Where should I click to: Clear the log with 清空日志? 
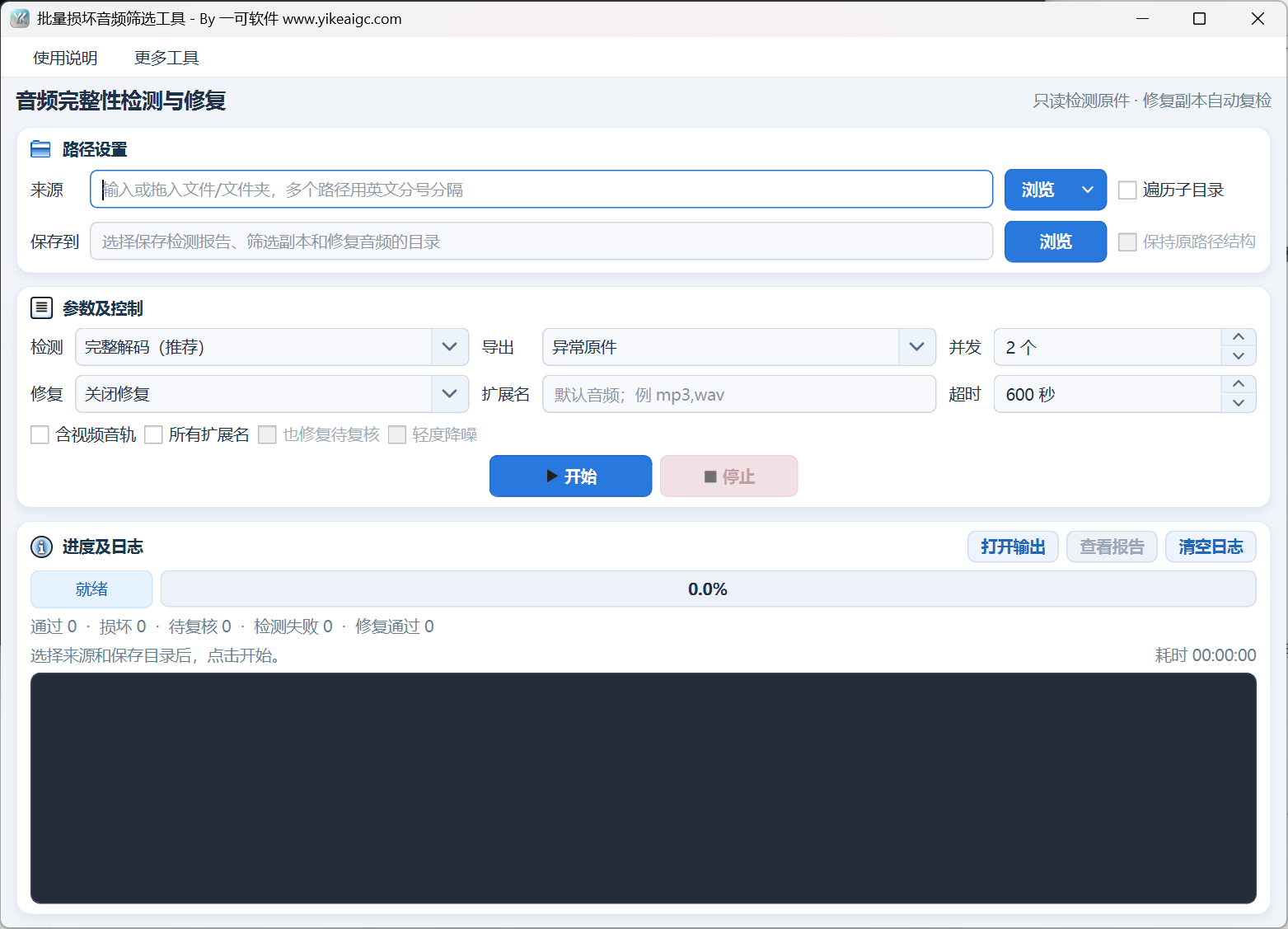1211,547
